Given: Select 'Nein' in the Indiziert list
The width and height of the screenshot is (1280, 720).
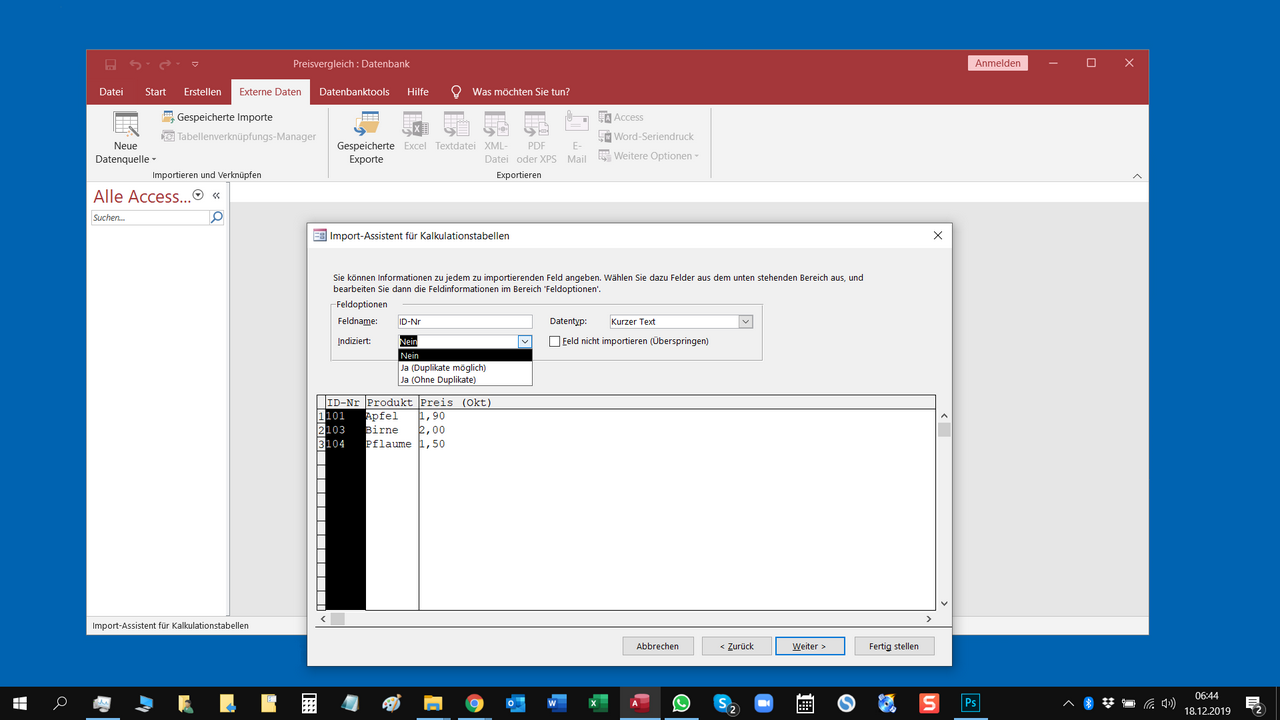Looking at the screenshot, I should click(465, 355).
